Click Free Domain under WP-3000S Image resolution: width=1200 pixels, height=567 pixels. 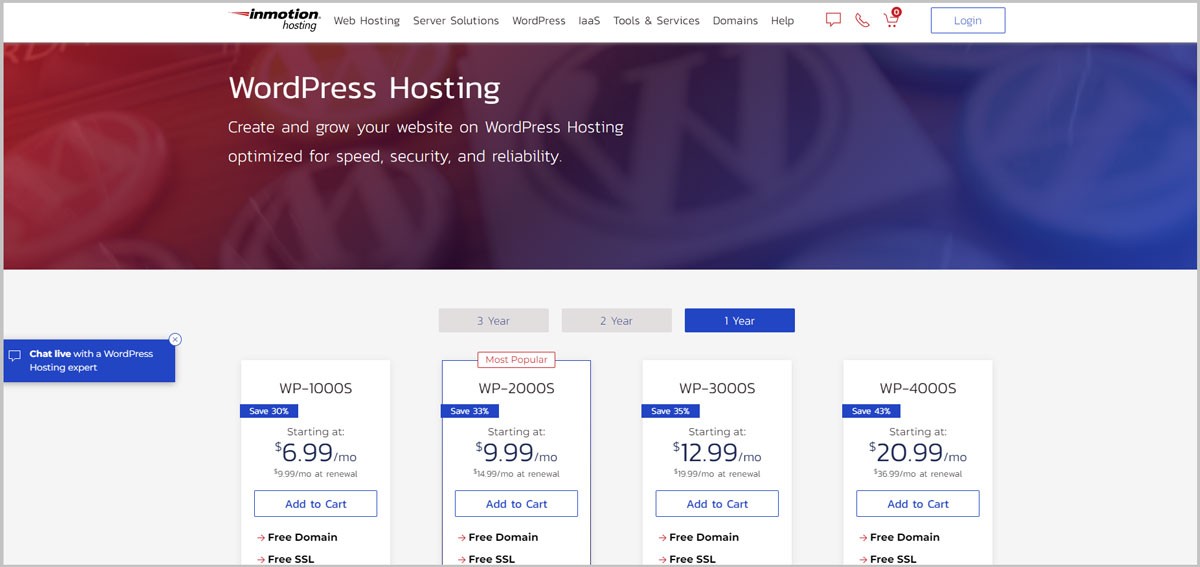pos(704,537)
